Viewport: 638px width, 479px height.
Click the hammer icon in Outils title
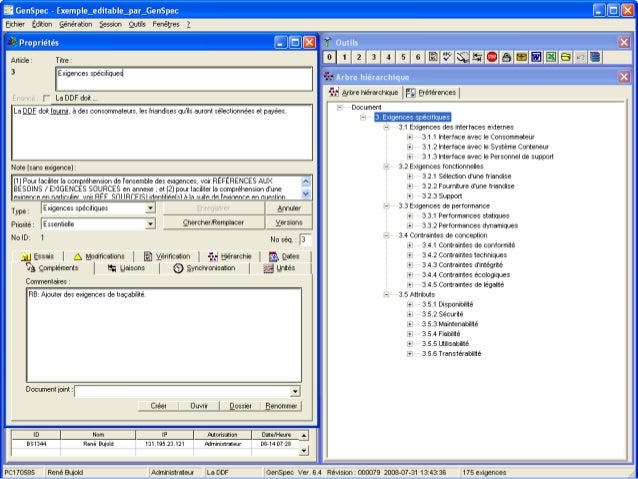coord(328,42)
